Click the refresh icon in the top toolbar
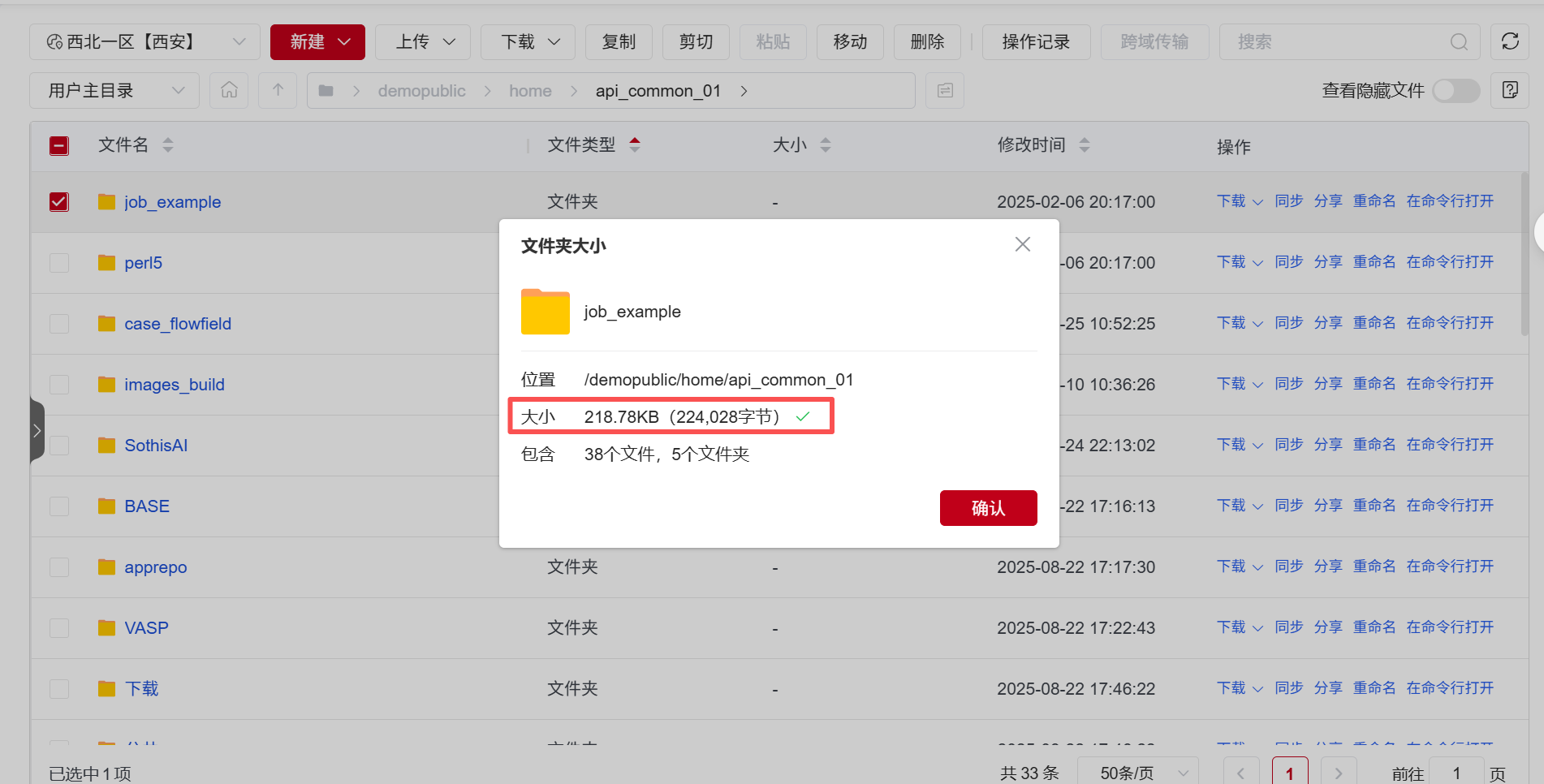Image resolution: width=1544 pixels, height=784 pixels. [x=1510, y=41]
